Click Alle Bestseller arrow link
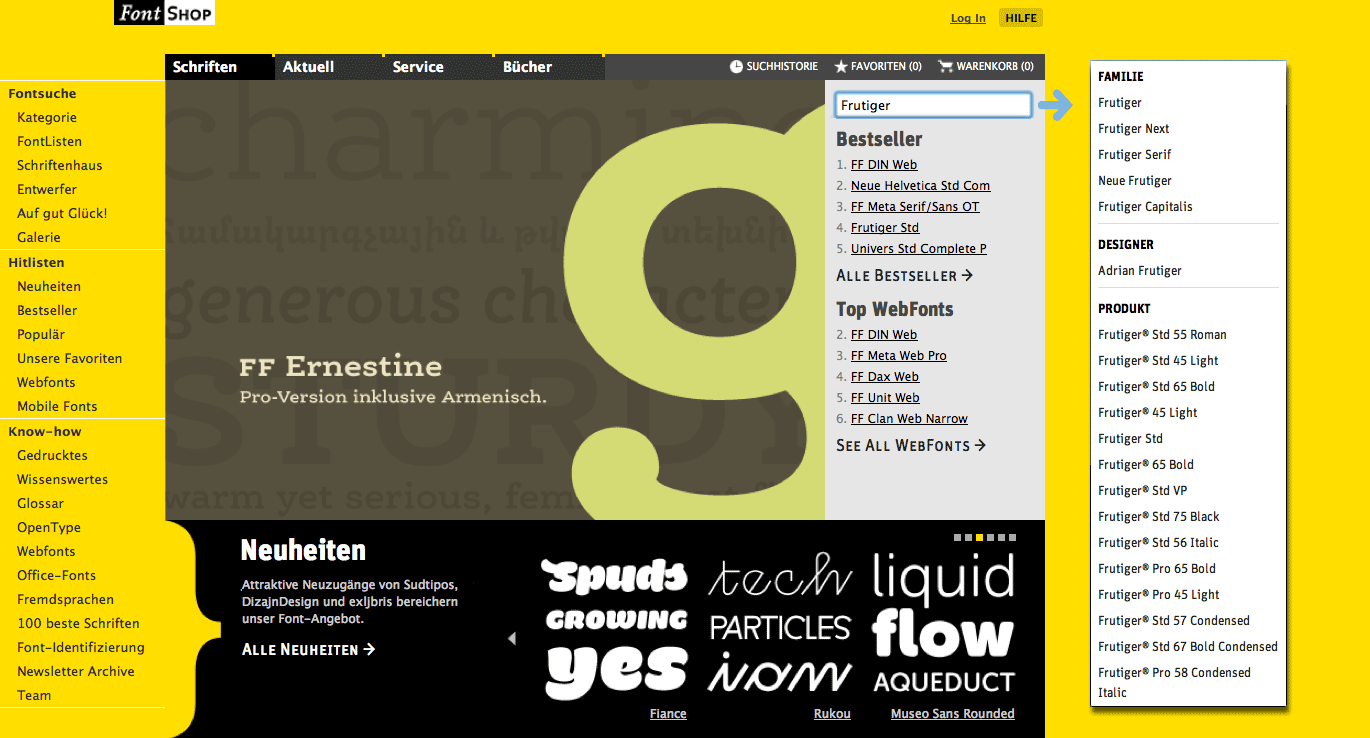The image size is (1370, 738). [x=905, y=275]
